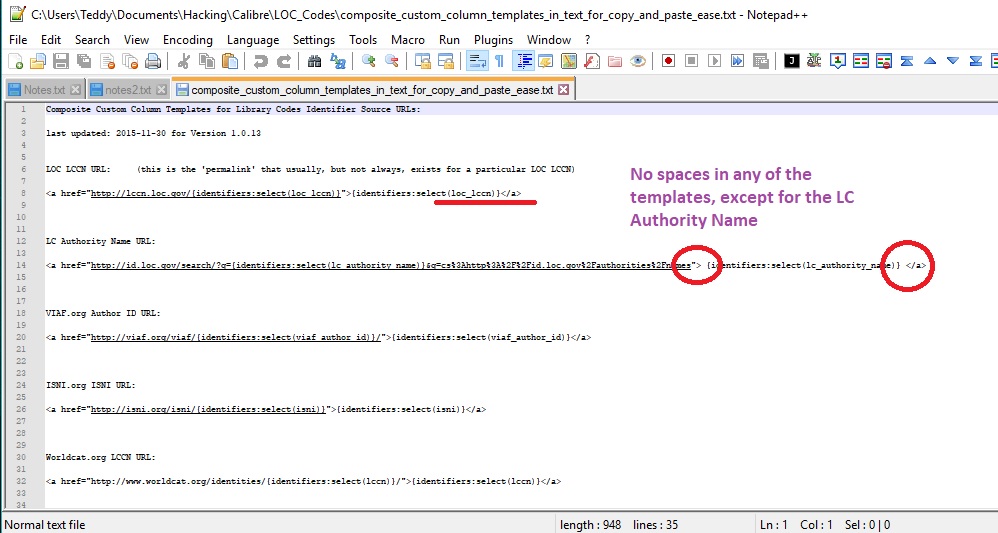This screenshot has width=998, height=533.
Task: Start macro recording with red dot
Action: (668, 61)
